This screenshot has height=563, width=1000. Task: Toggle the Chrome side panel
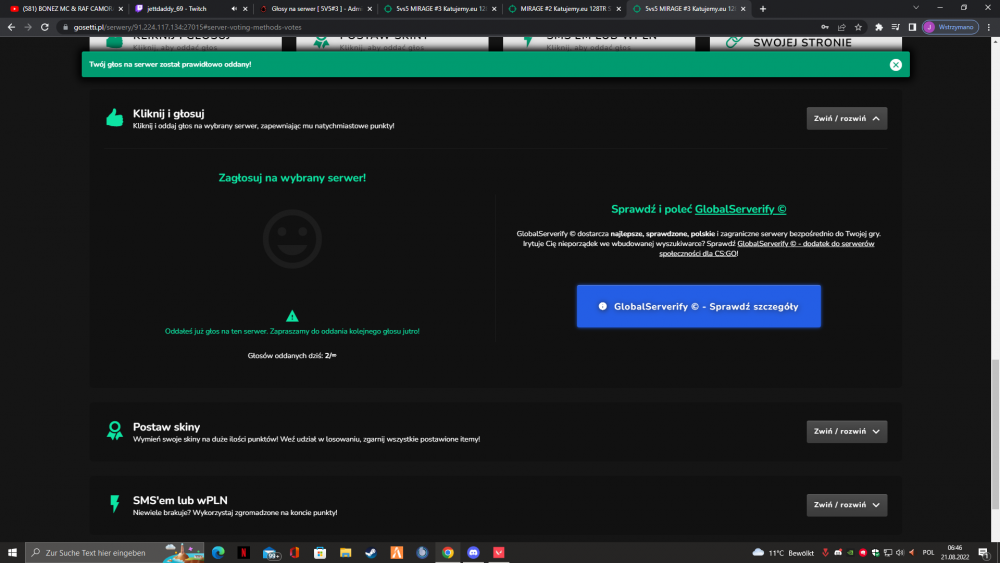tap(912, 27)
